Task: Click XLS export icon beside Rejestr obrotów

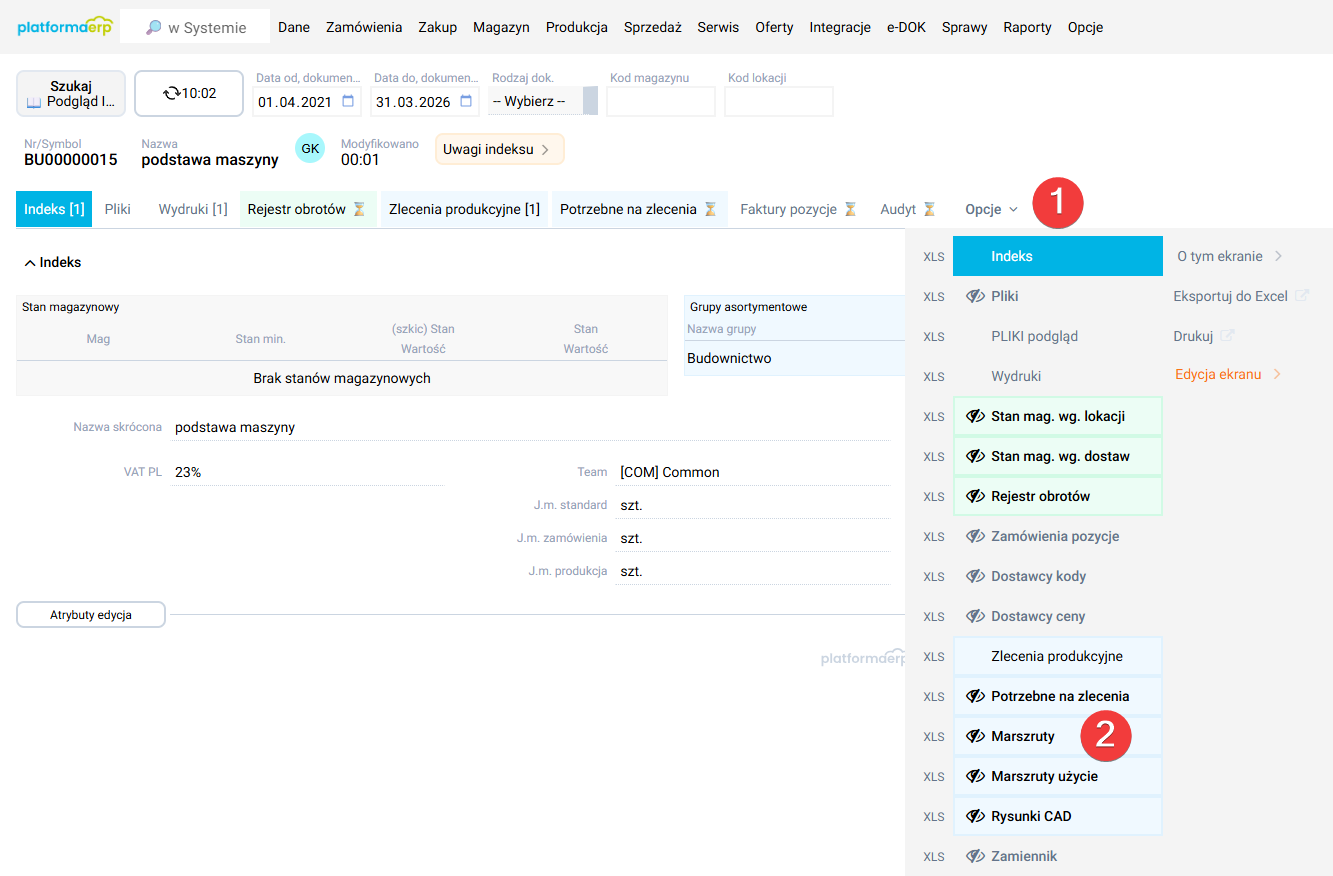Action: pos(934,497)
